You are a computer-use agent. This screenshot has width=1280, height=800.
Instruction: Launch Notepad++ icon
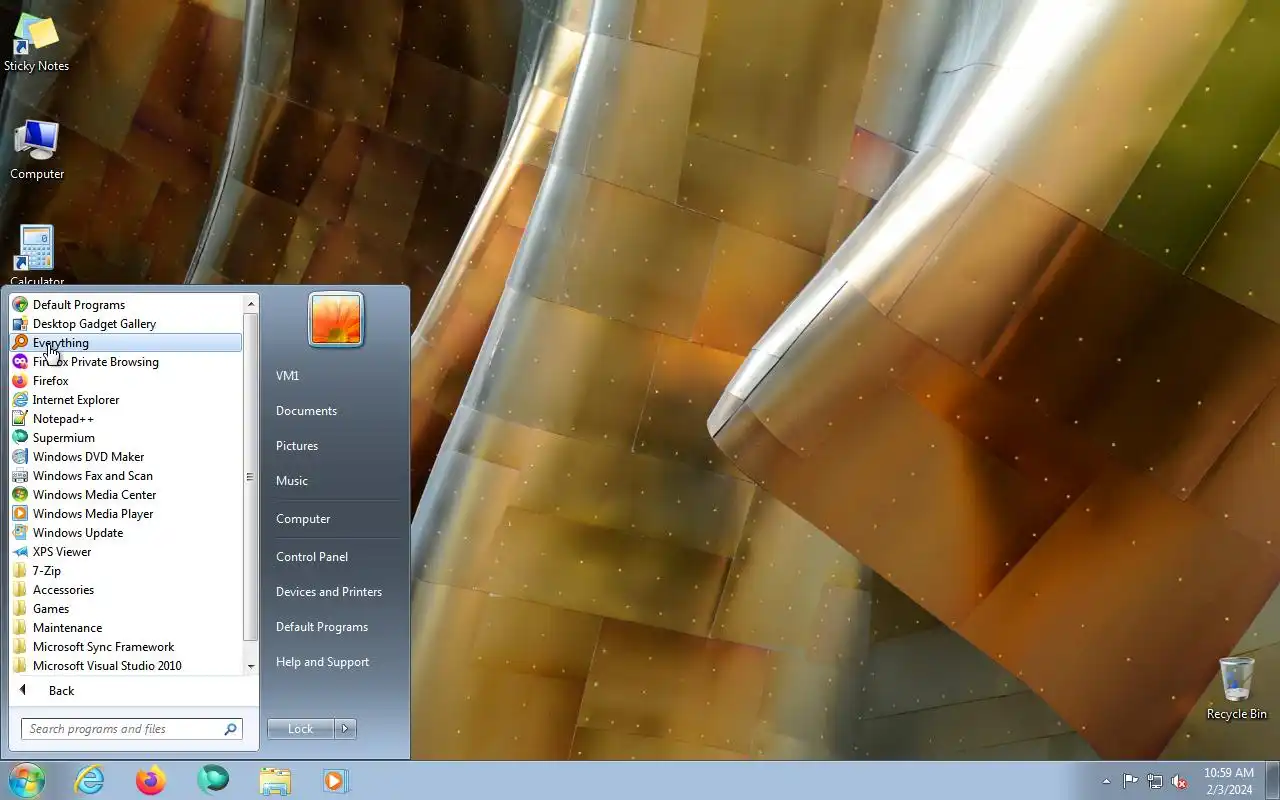pos(20,419)
